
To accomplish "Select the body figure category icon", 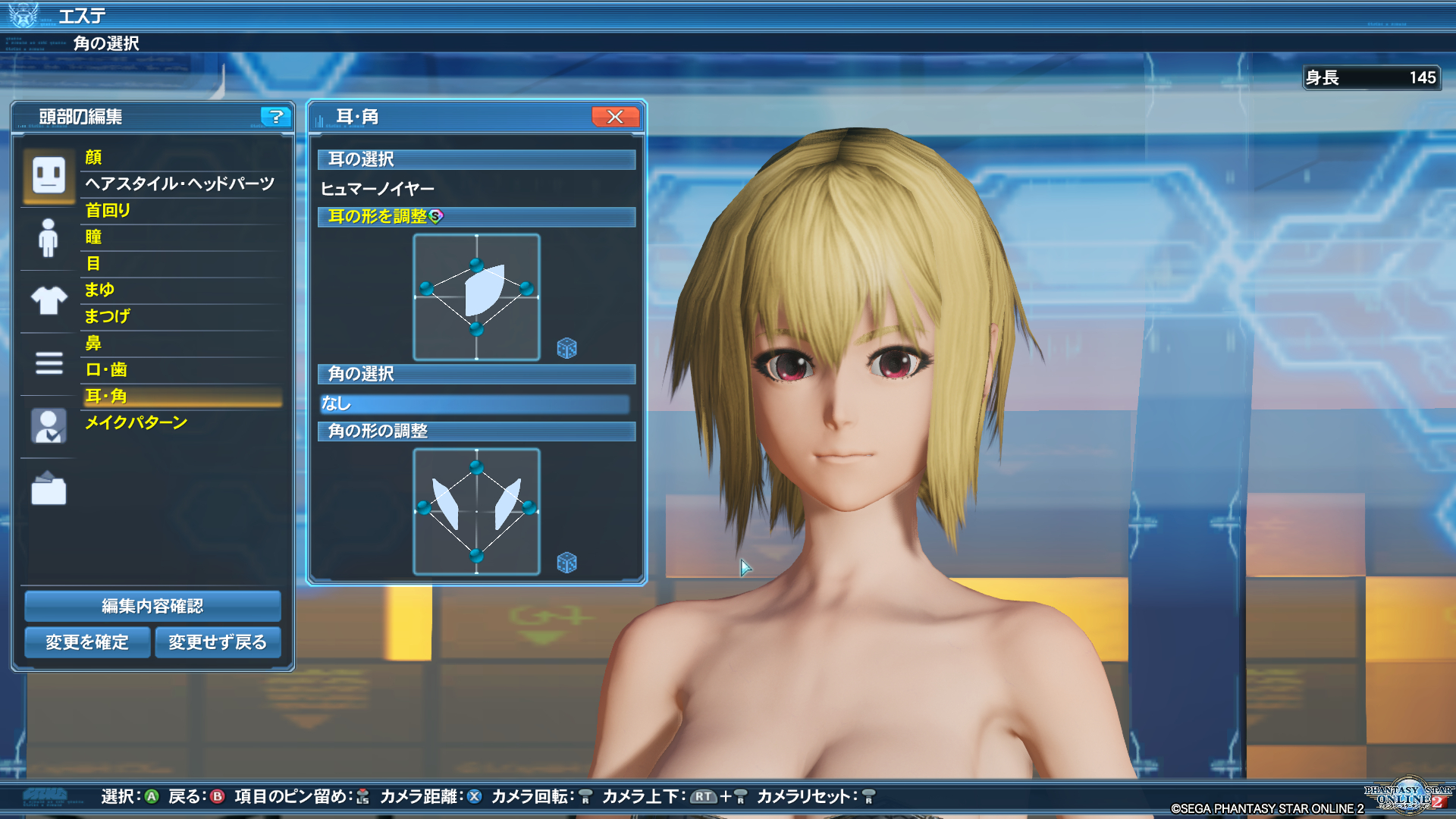I will point(49,238).
